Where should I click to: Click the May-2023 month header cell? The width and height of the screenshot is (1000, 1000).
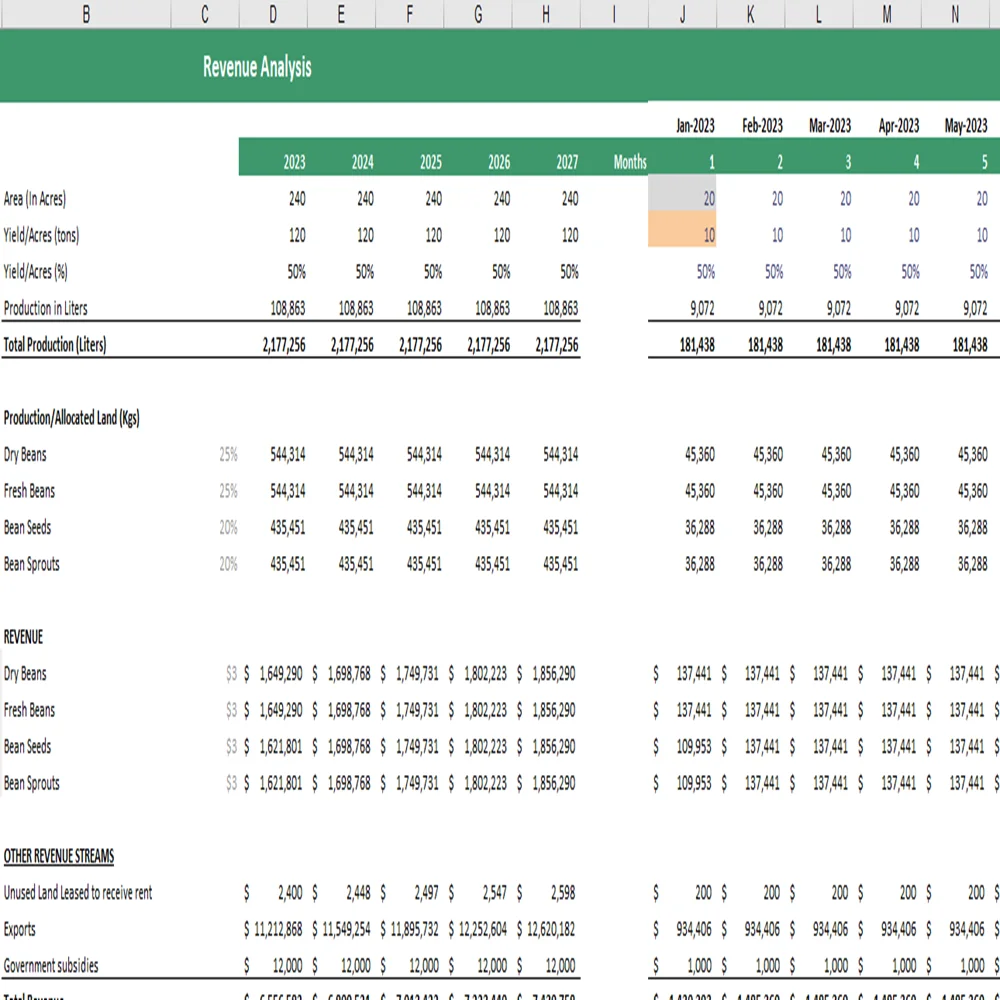coord(963,125)
